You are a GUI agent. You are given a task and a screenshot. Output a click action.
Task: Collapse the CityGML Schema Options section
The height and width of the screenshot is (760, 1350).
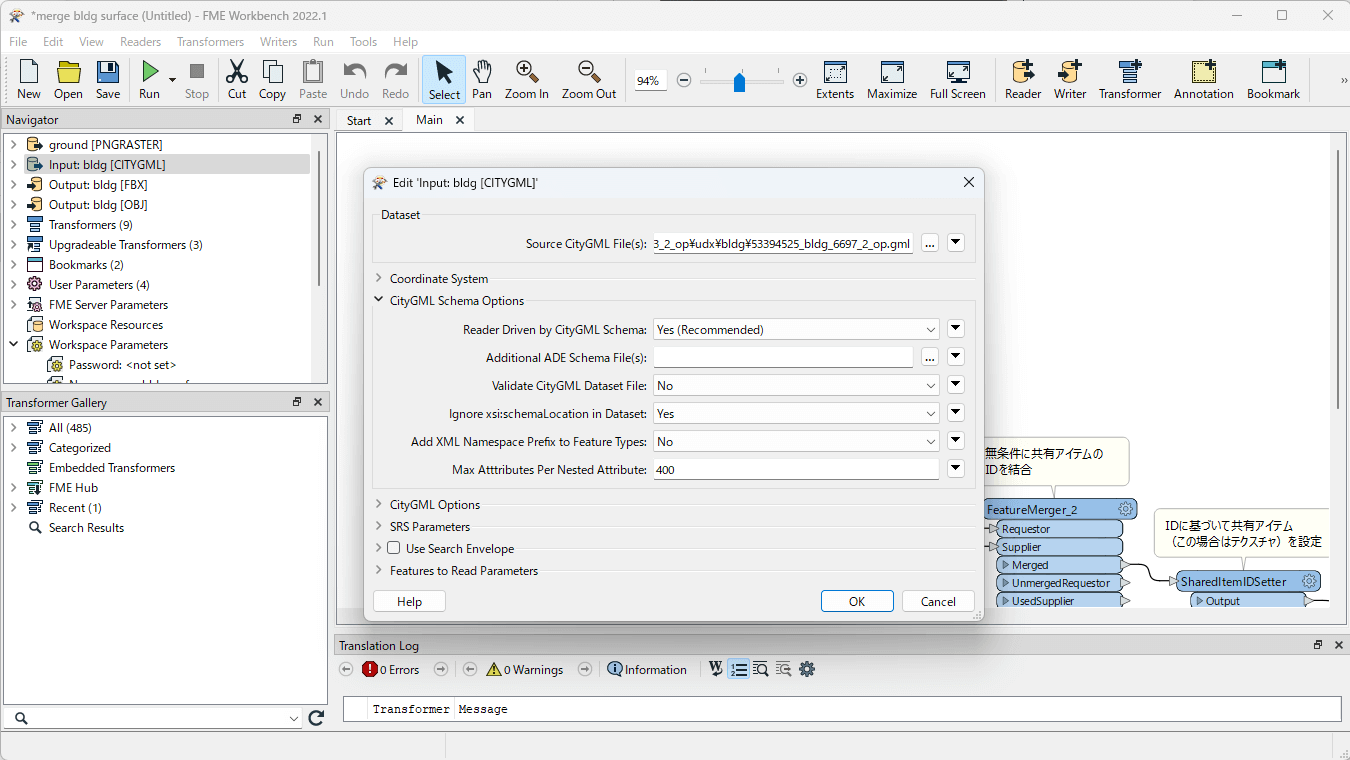click(379, 301)
